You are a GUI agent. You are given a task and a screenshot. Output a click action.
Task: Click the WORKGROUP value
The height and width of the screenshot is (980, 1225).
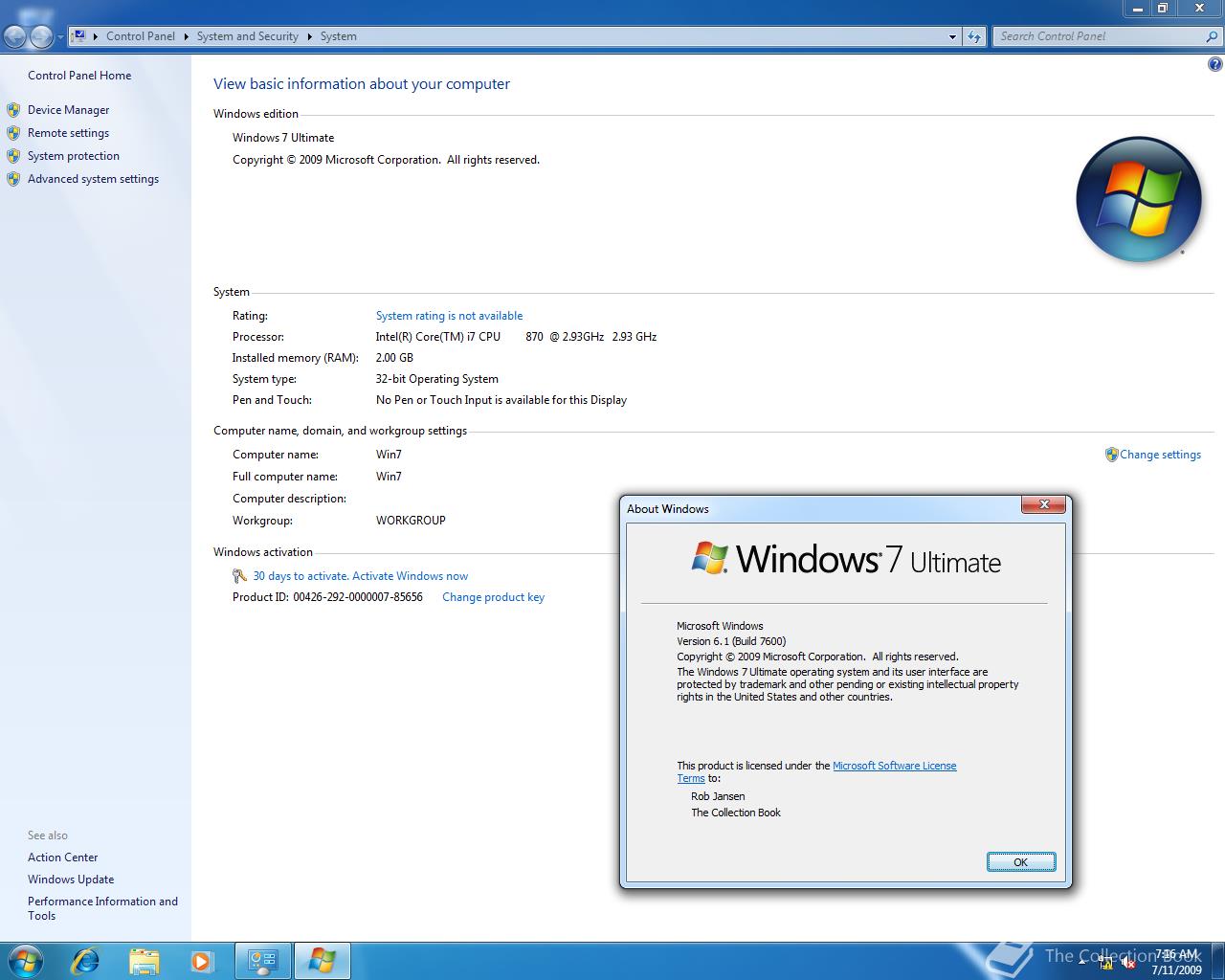click(x=411, y=521)
